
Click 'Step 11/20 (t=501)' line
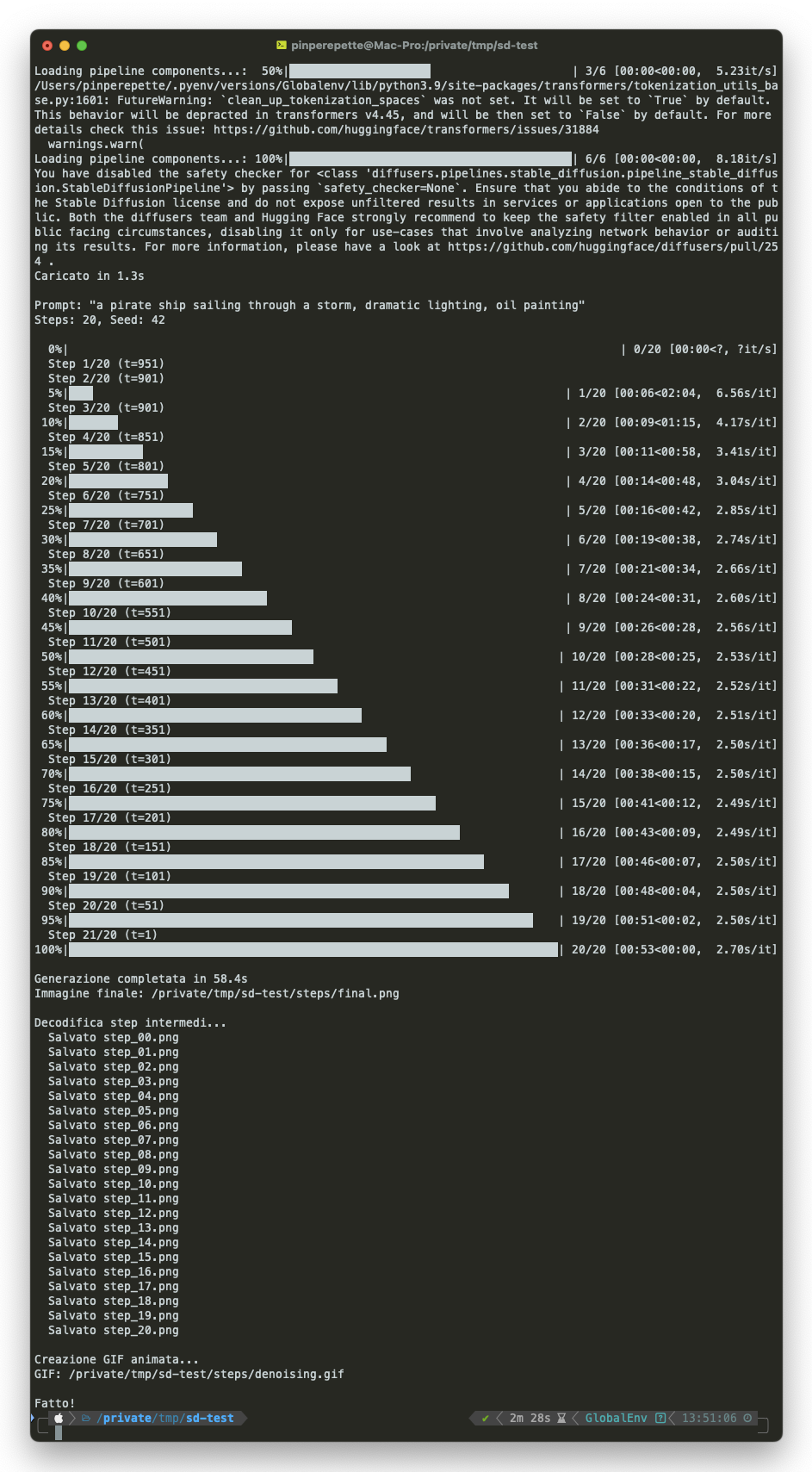pos(110,642)
